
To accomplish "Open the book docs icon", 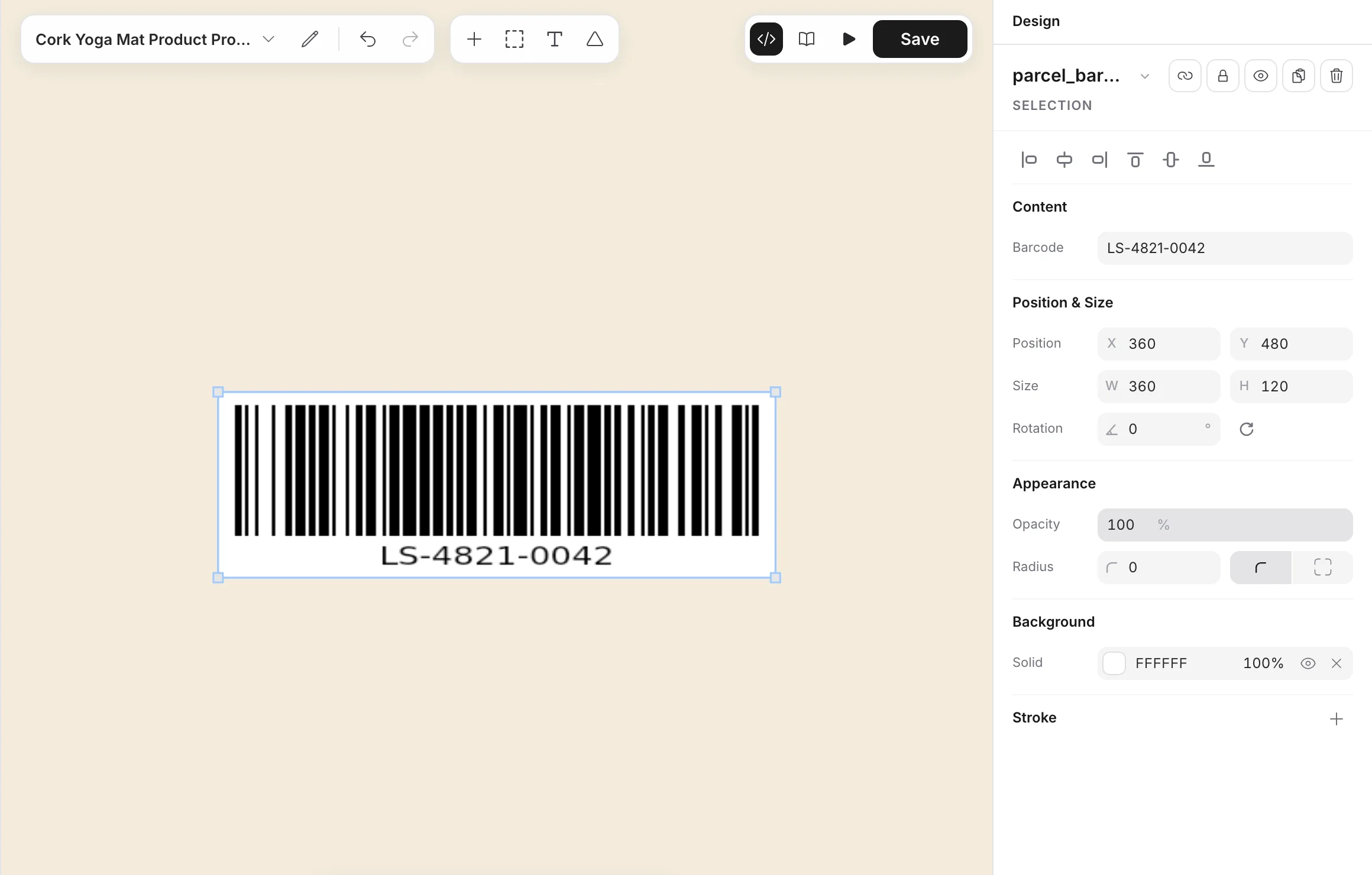I will 807,39.
